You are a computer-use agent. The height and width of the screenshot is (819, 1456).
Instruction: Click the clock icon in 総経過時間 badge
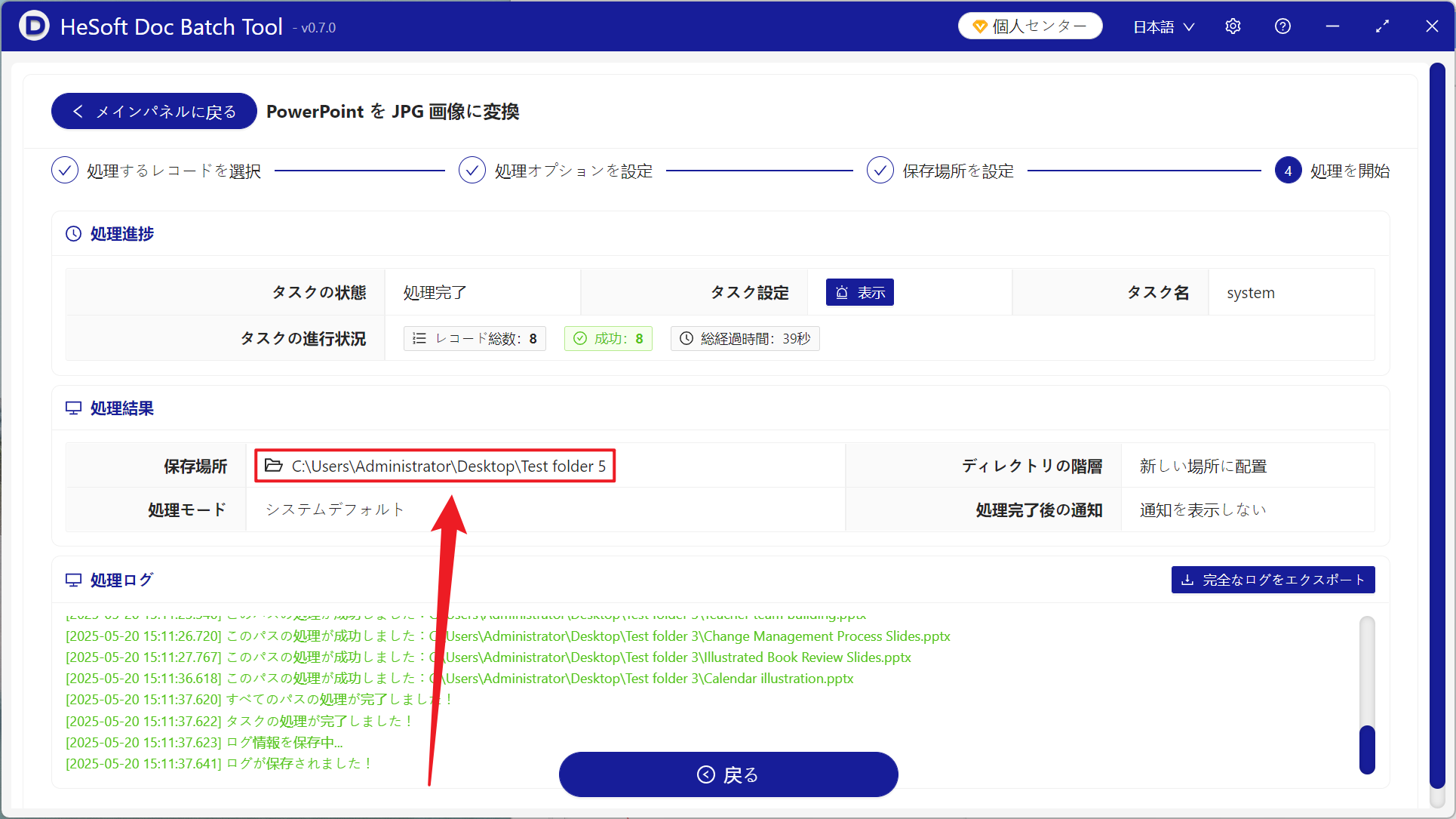pos(687,338)
